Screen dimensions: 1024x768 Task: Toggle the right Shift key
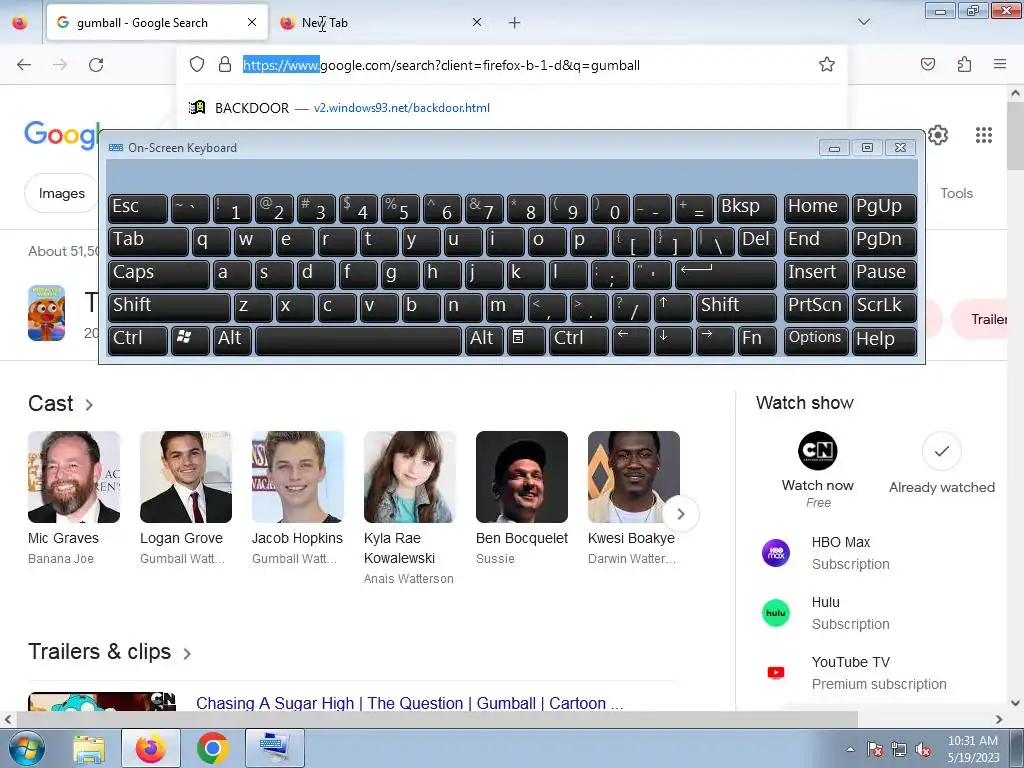736,307
